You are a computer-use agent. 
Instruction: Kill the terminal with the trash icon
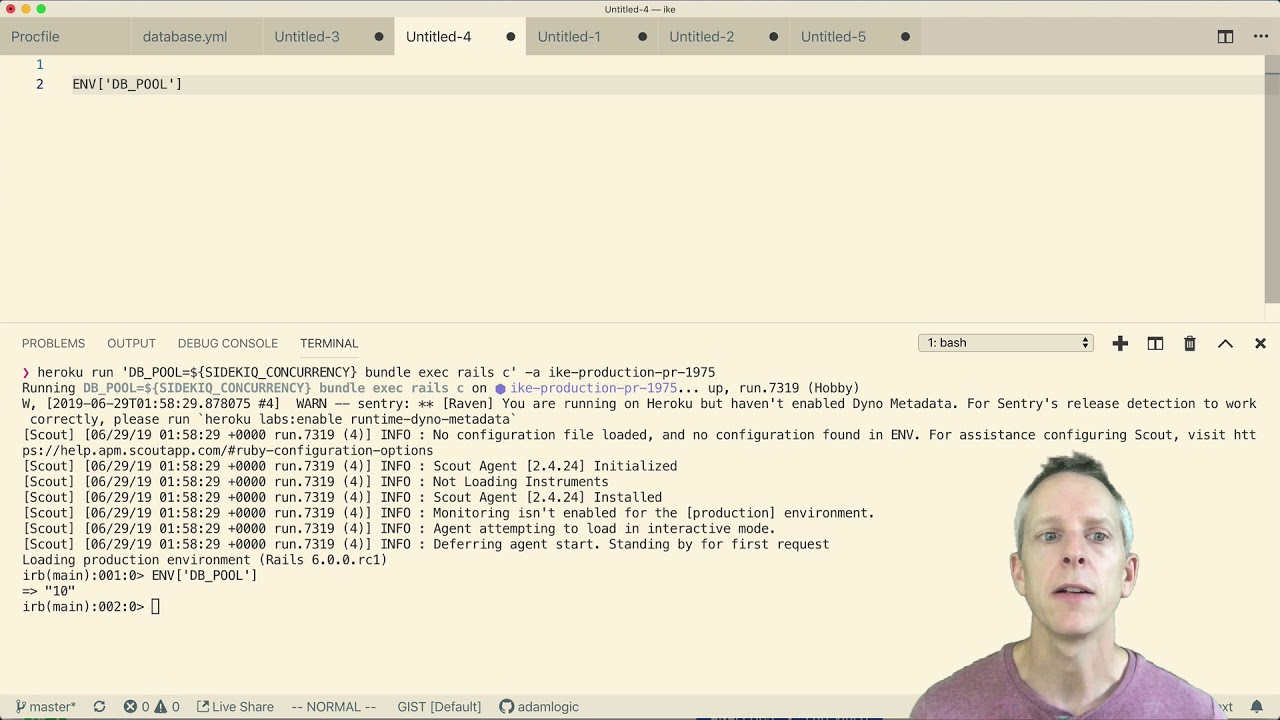pyautogui.click(x=1190, y=343)
